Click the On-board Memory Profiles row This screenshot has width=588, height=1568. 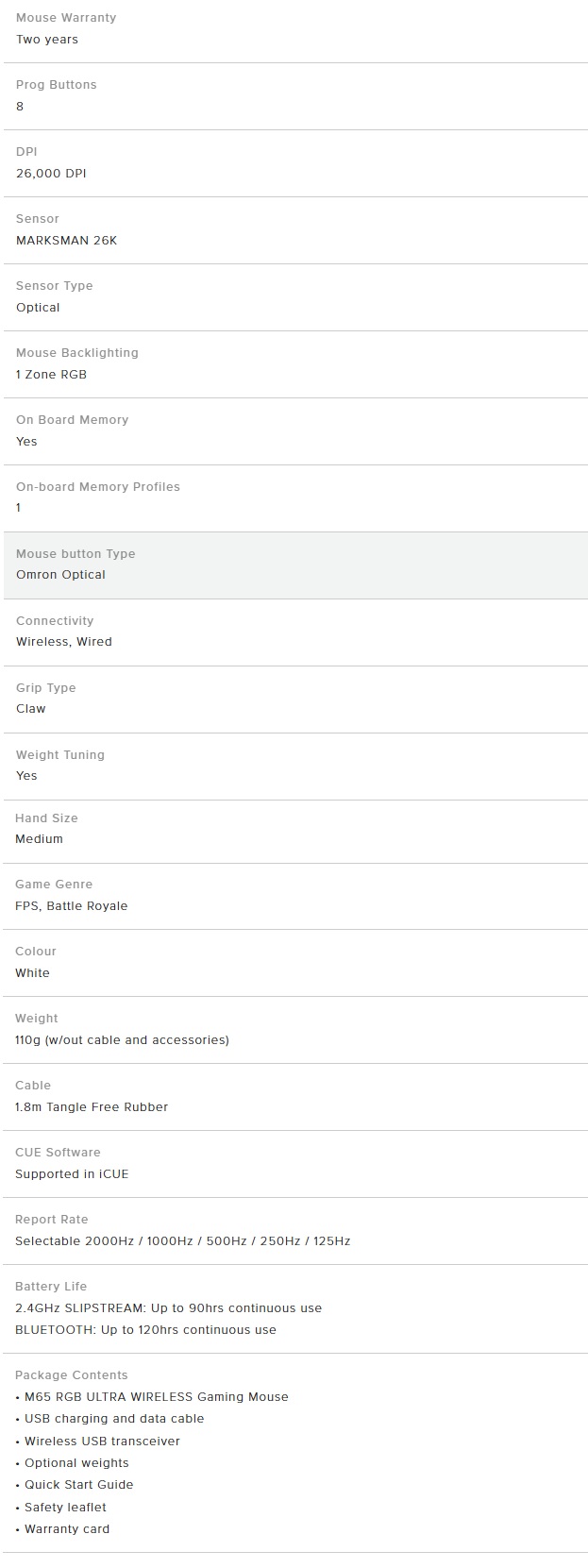point(294,498)
